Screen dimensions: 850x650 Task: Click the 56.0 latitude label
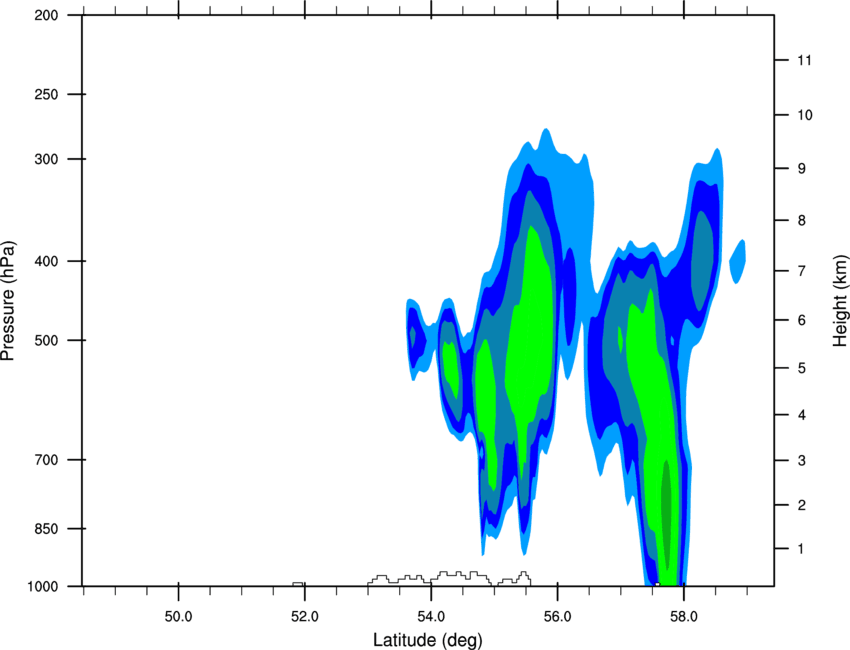(558, 616)
